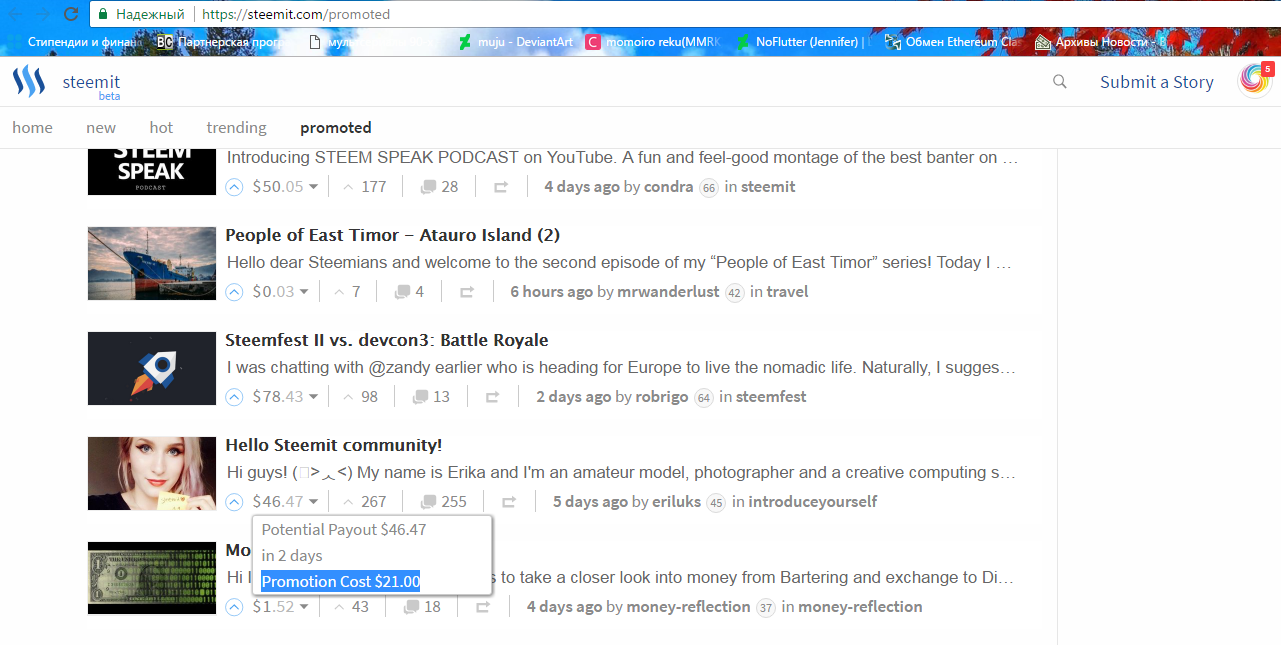Switch to the new tab
The height and width of the screenshot is (645, 1281).
tap(101, 128)
